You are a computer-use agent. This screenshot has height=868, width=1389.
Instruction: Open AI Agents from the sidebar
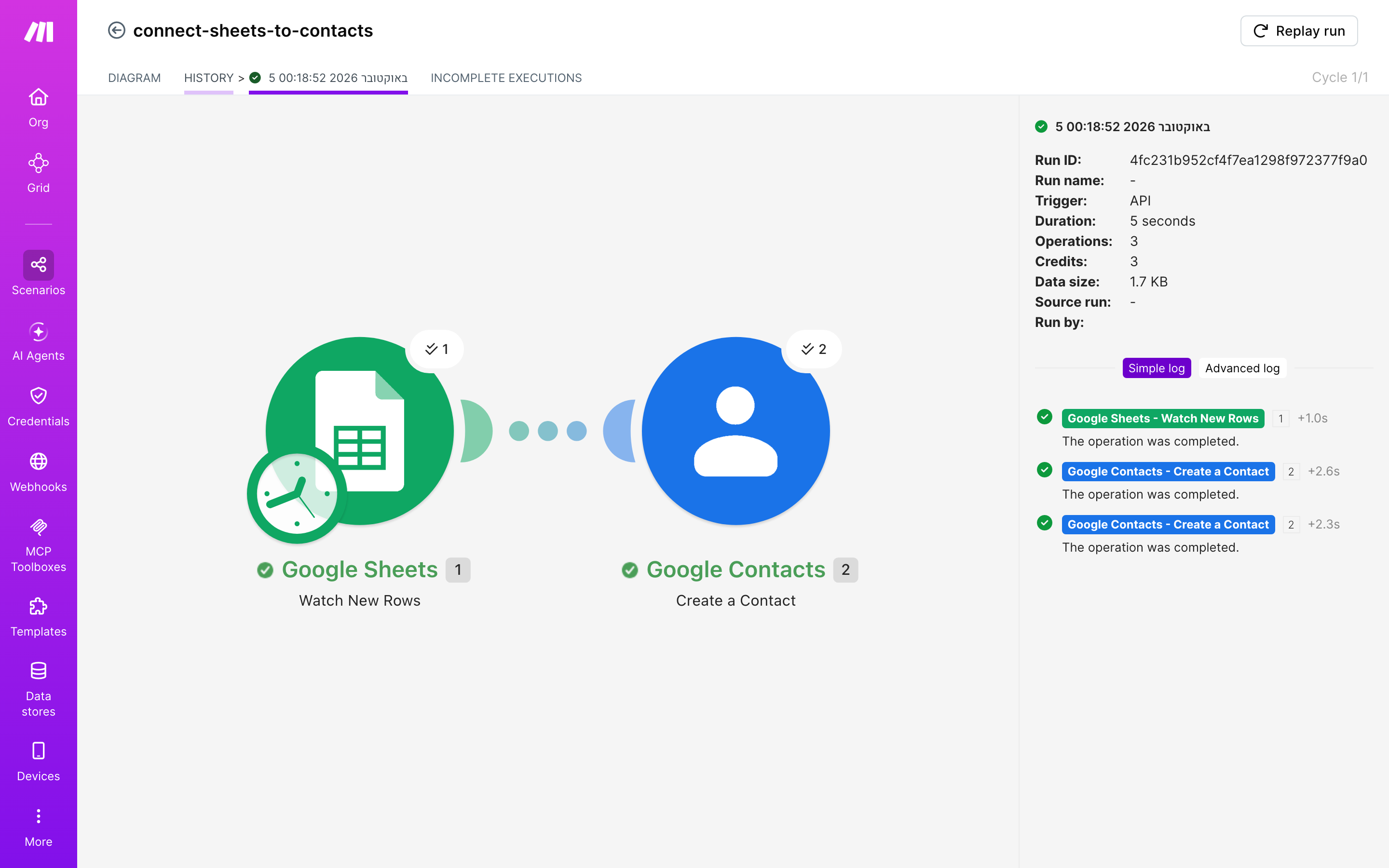(39, 341)
